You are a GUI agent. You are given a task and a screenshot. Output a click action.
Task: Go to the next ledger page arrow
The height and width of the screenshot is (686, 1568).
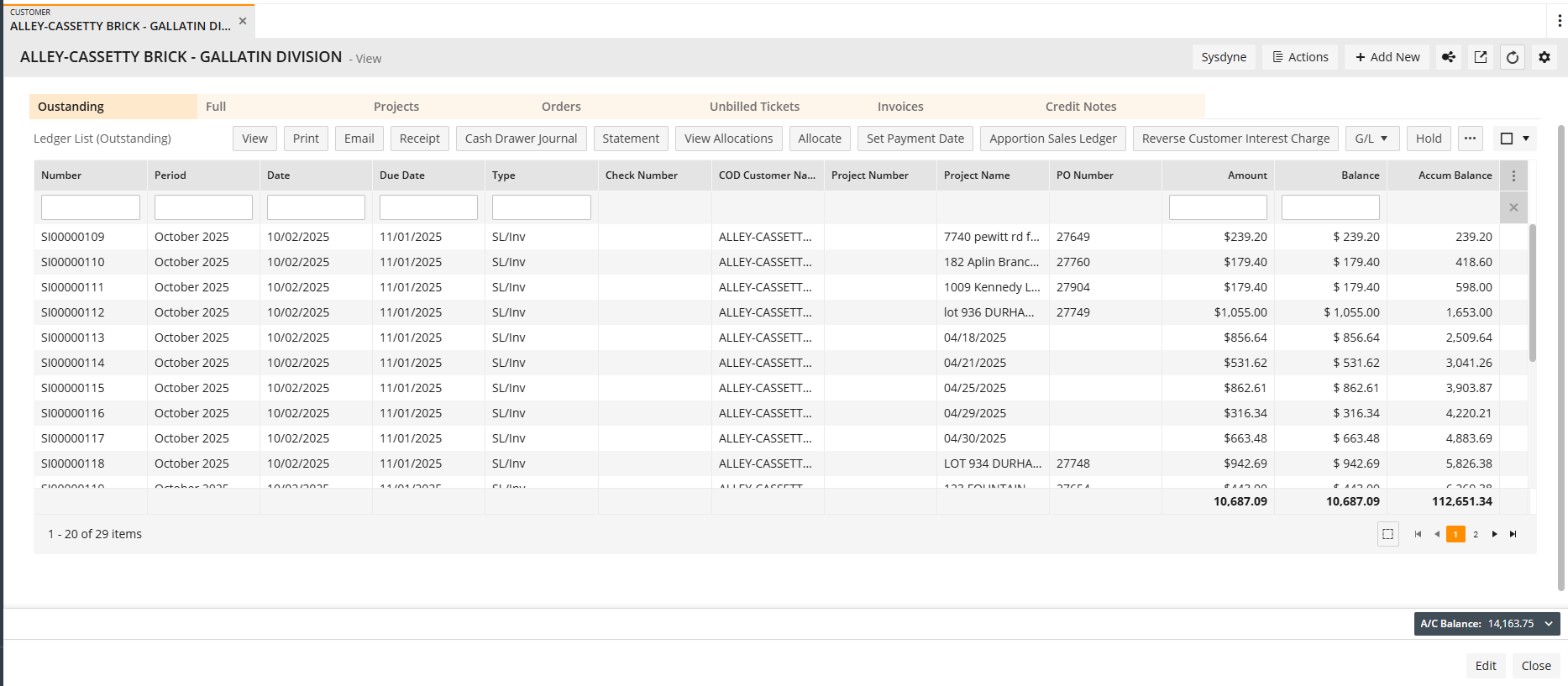(x=1494, y=534)
